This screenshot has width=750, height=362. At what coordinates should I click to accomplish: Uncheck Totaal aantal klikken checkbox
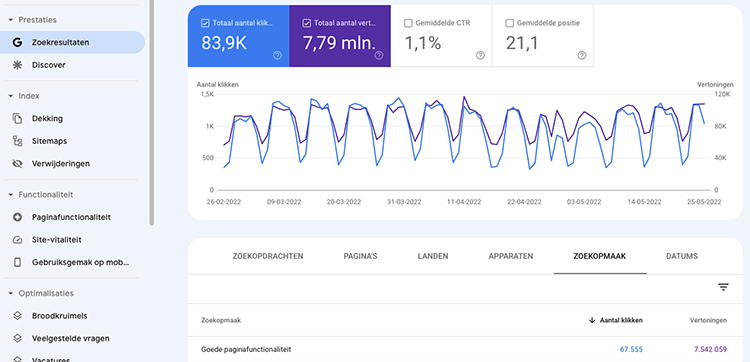pos(205,22)
